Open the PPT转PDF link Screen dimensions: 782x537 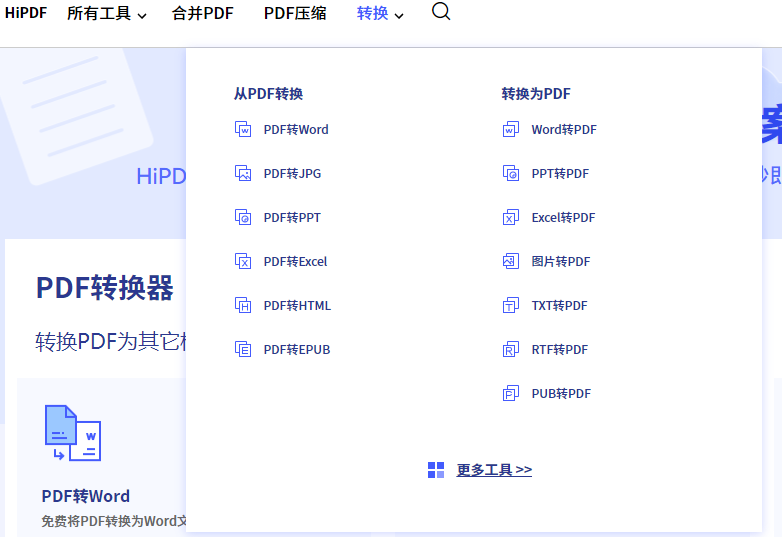(560, 174)
